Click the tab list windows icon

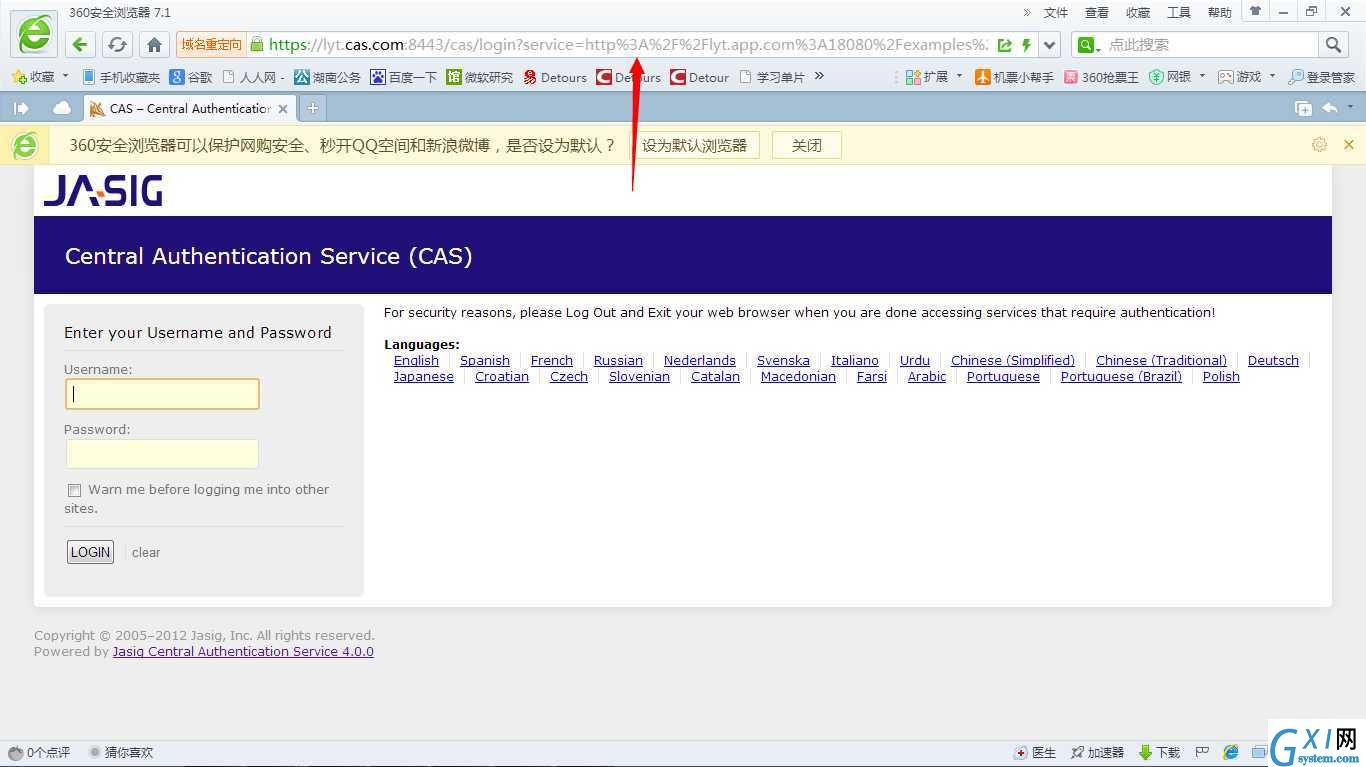pos(1303,108)
